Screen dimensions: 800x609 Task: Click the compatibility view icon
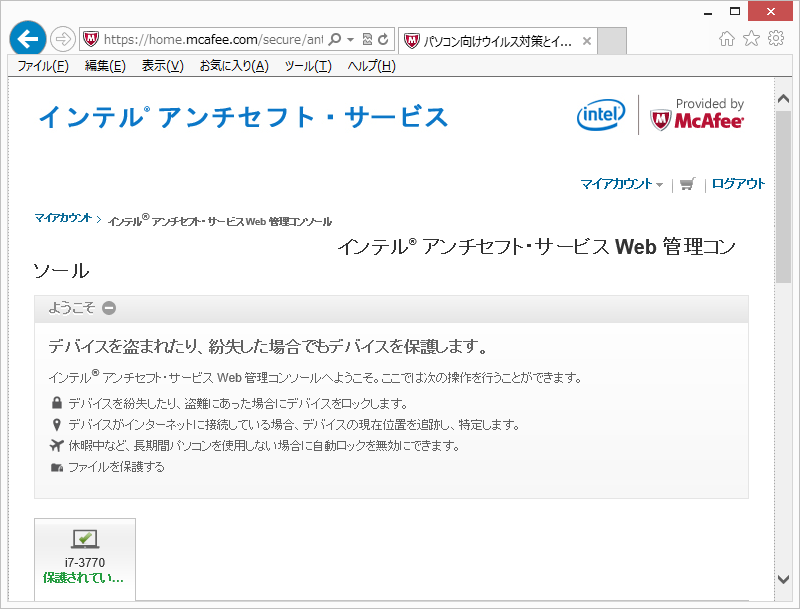coord(367,39)
